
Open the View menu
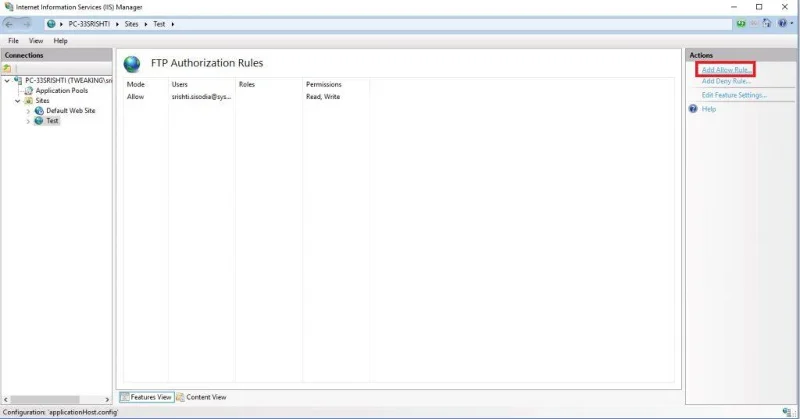pos(36,41)
